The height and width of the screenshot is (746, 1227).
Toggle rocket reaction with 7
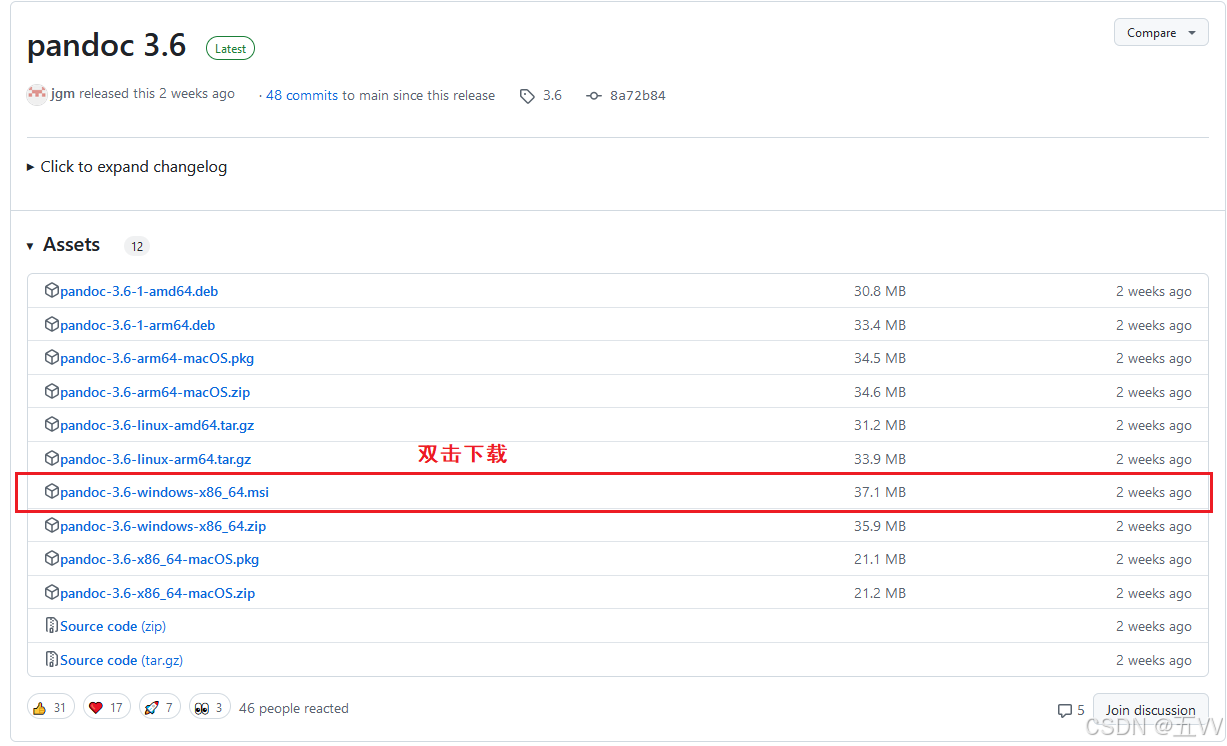pos(160,708)
